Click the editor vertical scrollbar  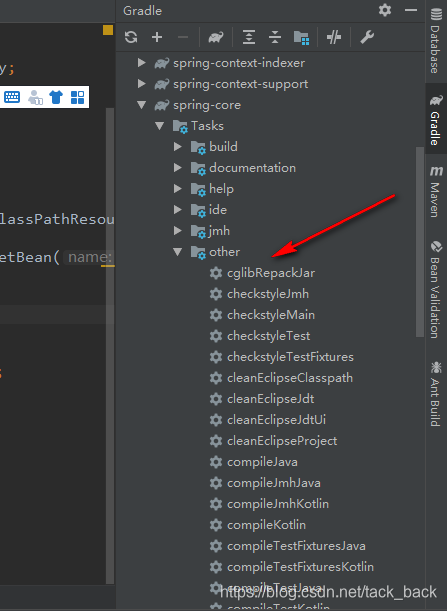tap(110, 346)
